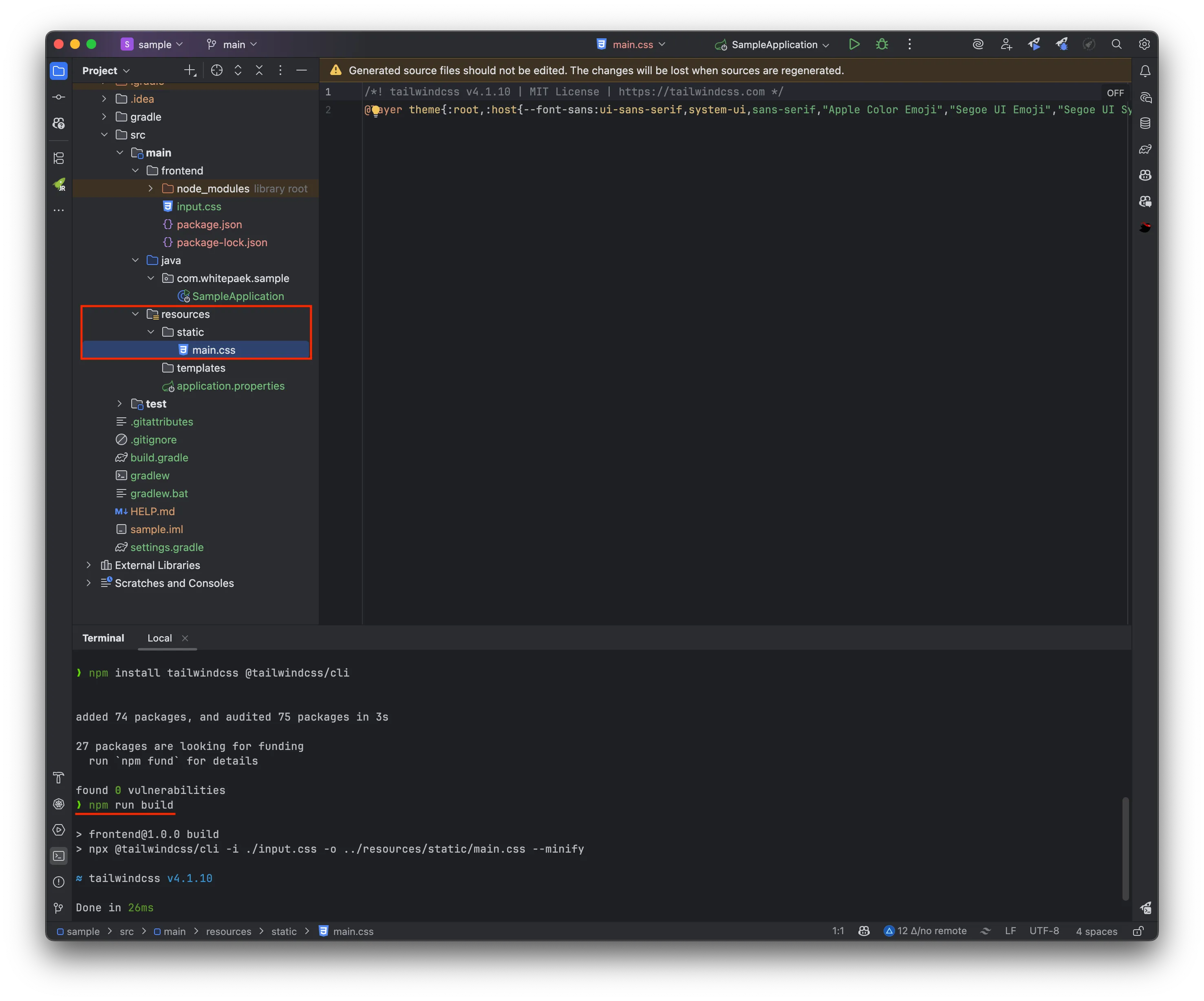Open the Notifications bell panel

(1145, 71)
